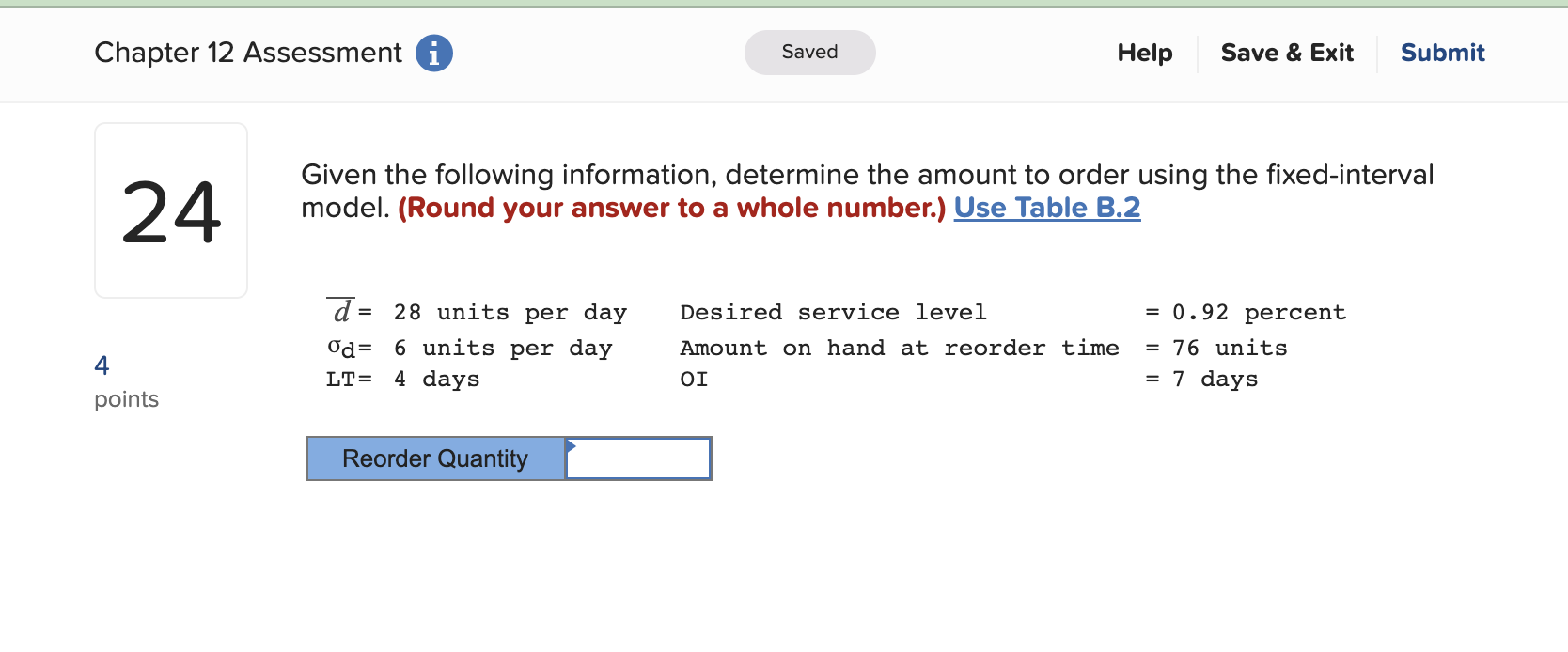The width and height of the screenshot is (1568, 652).
Task: Open the Use Table B.2 reference link
Action: click(x=1046, y=208)
